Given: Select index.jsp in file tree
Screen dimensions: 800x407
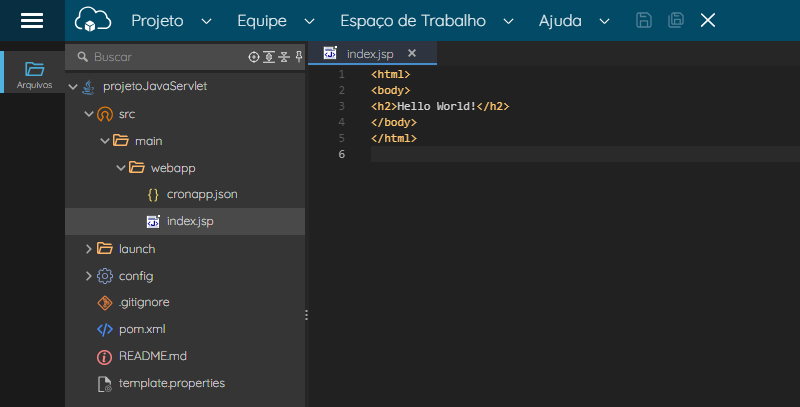Looking at the screenshot, I should click(190, 221).
